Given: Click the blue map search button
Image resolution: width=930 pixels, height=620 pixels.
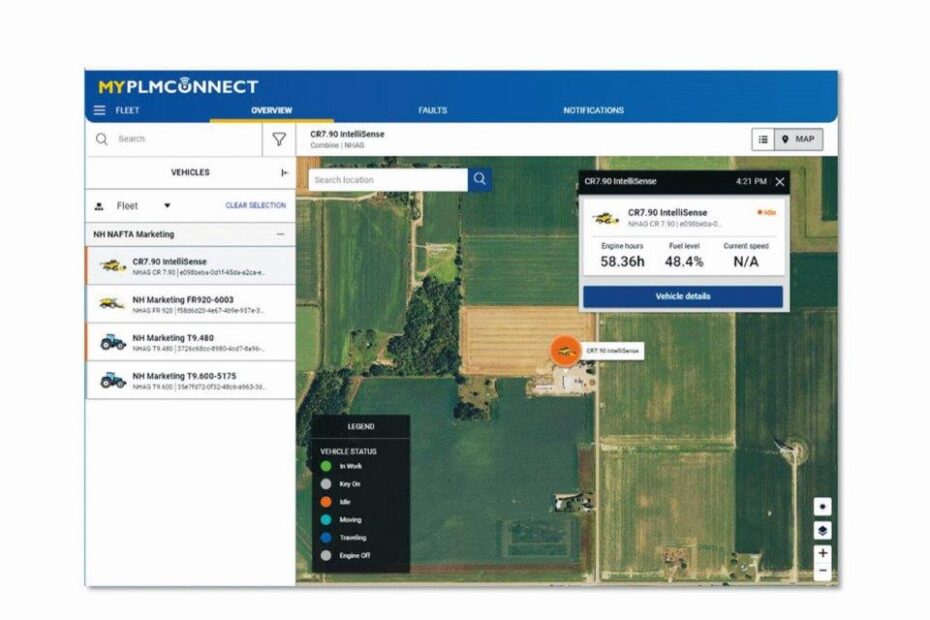Looking at the screenshot, I should (480, 179).
